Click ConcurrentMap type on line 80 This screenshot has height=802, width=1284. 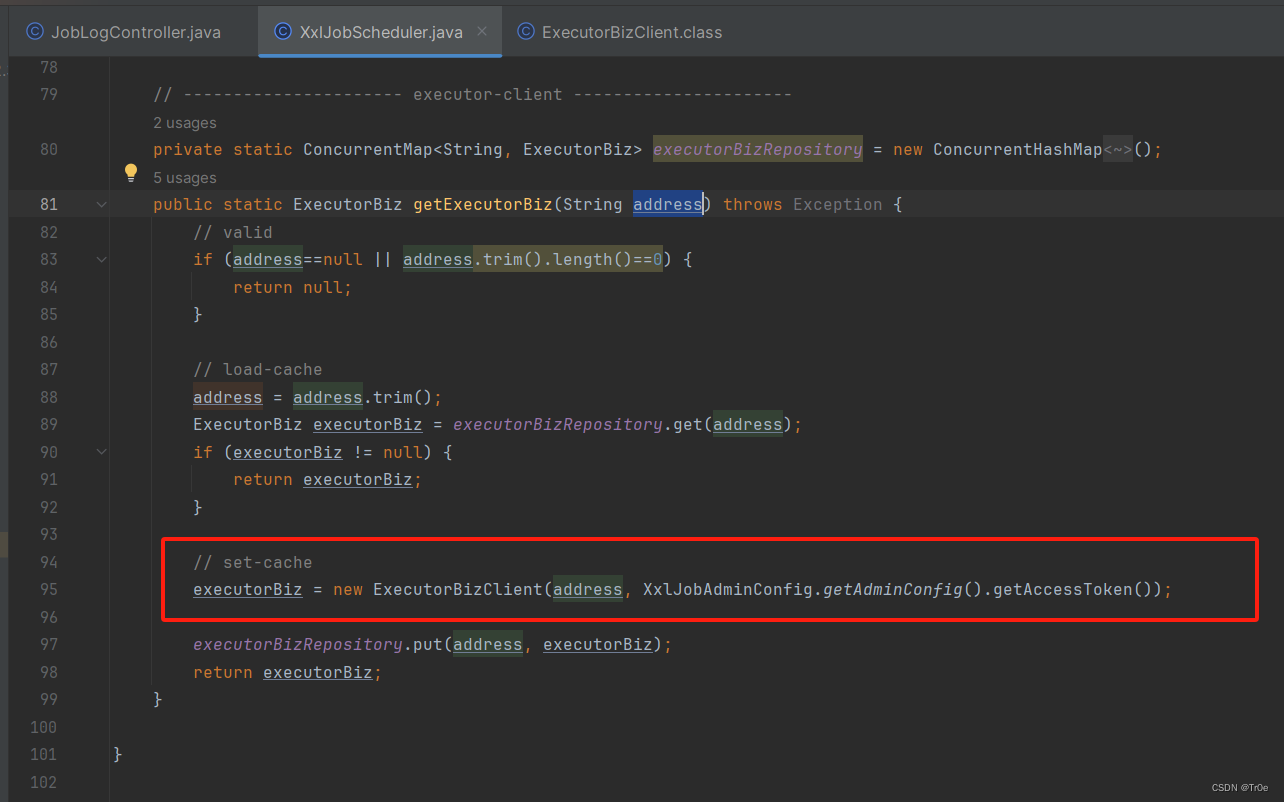click(367, 149)
